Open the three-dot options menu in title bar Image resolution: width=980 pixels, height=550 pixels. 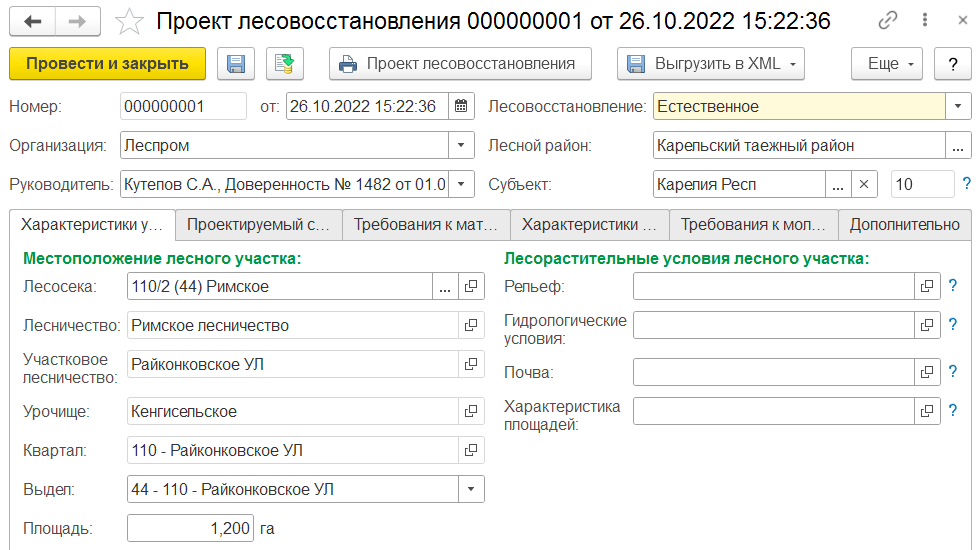coord(925,21)
